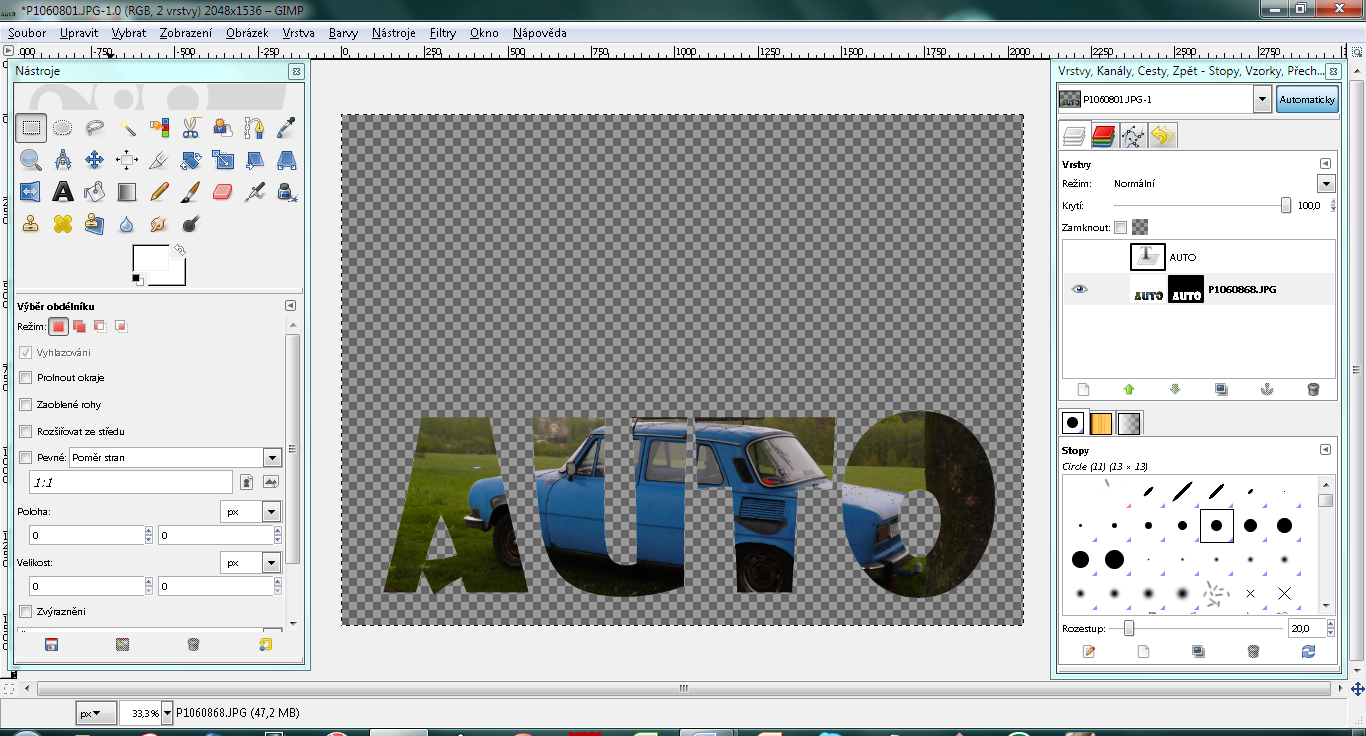
Task: Select the Move tool
Action: tap(95, 159)
